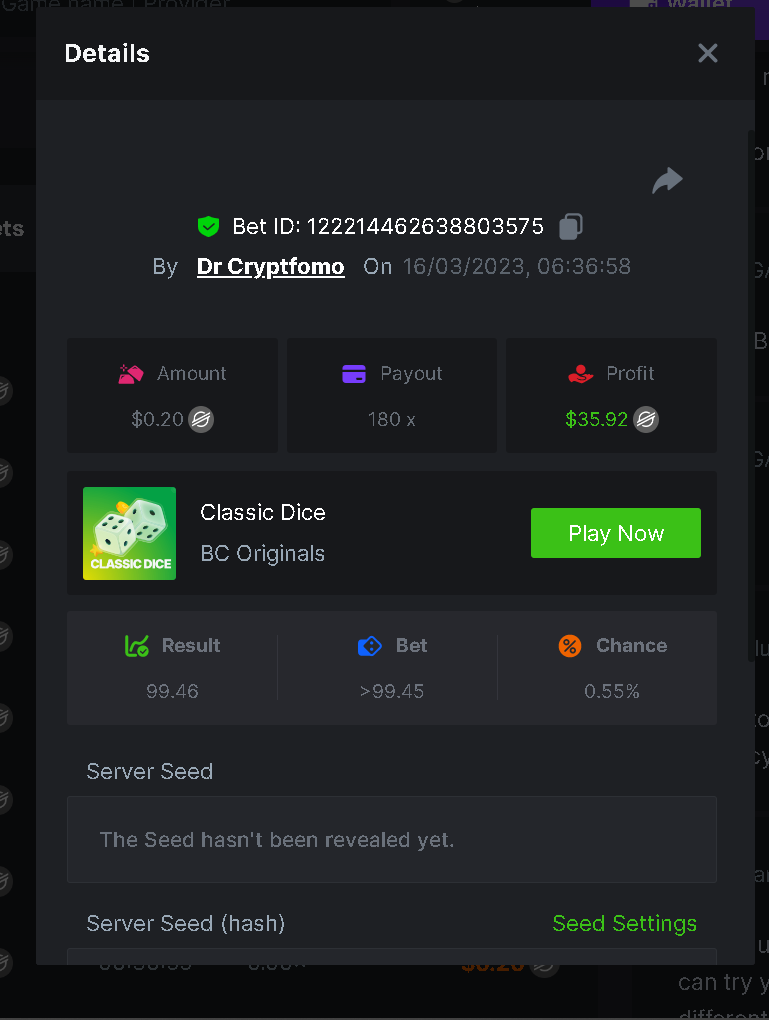Click the Amount icon
Image resolution: width=769 pixels, height=1020 pixels.
tap(131, 374)
